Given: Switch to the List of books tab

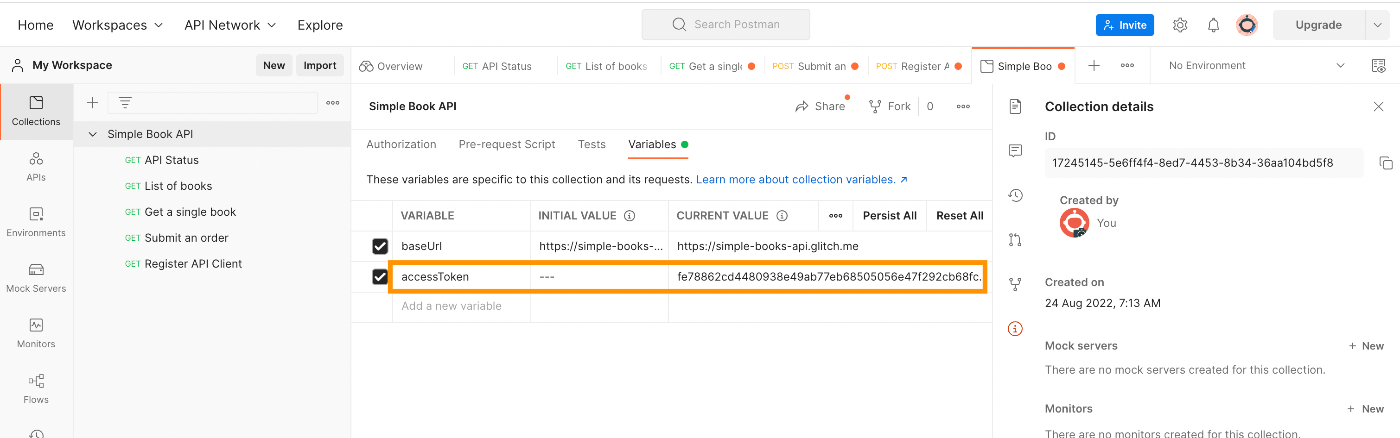Looking at the screenshot, I should 606,66.
